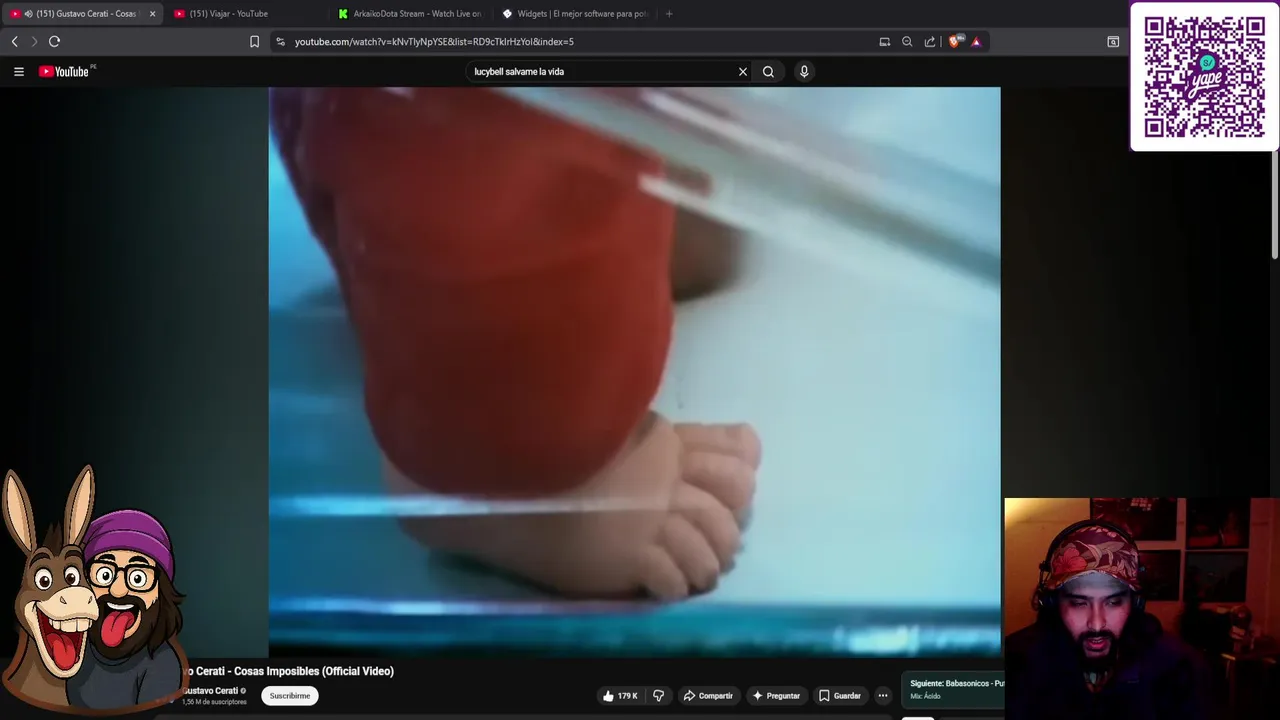Click the browser forward arrow
This screenshot has height=720, width=1280.
[x=34, y=41]
